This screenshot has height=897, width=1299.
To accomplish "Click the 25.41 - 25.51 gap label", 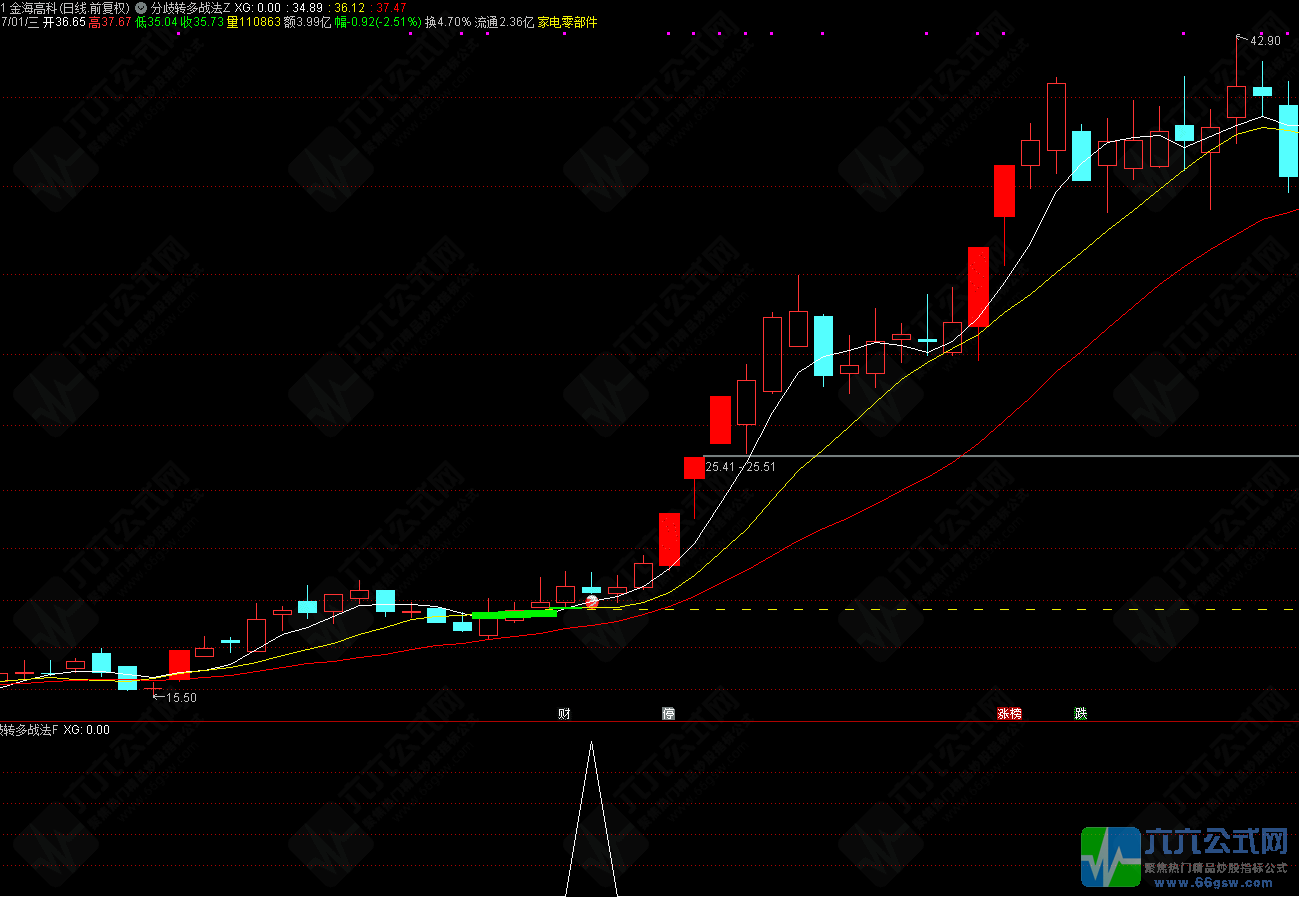I will (740, 466).
